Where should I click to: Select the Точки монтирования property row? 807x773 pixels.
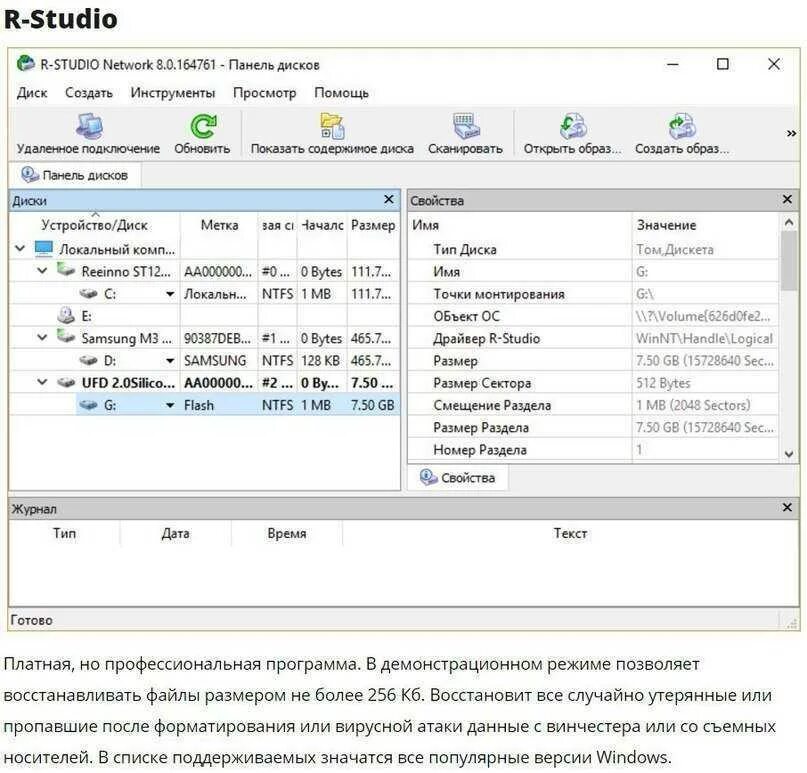tap(594, 294)
